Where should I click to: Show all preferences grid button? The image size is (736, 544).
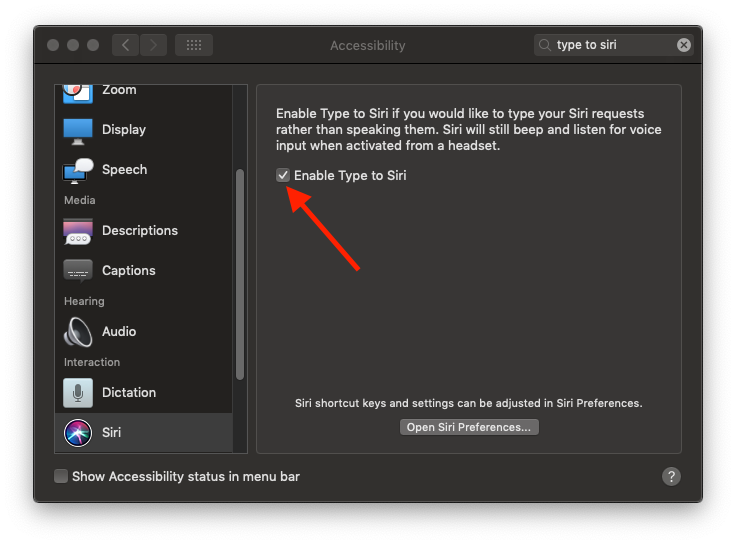(193, 45)
